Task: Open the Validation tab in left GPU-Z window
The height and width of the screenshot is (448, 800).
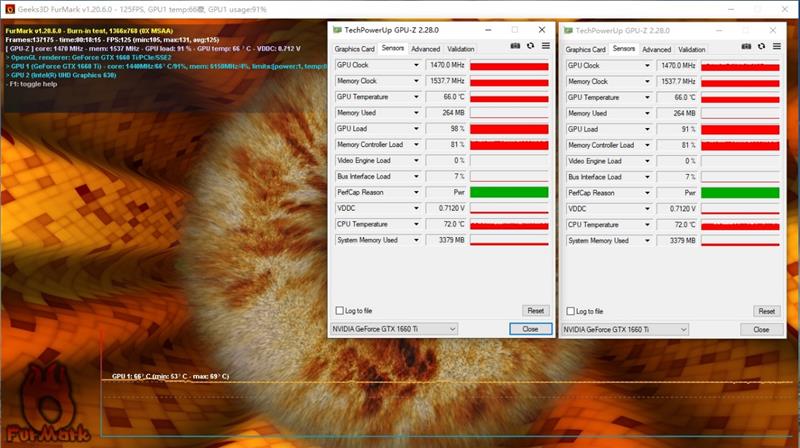Action: [x=461, y=49]
